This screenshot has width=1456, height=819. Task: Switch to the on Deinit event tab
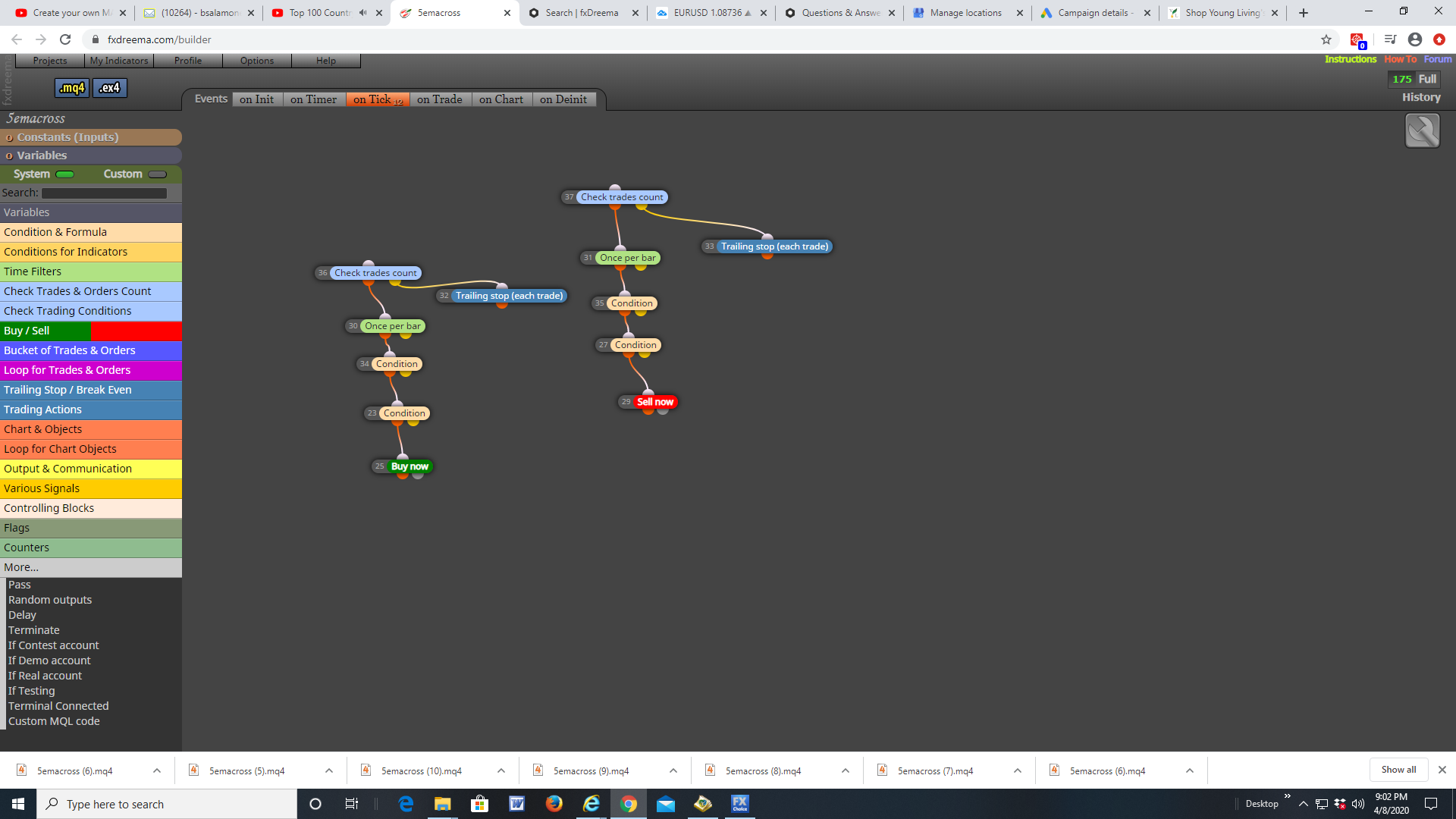(563, 99)
